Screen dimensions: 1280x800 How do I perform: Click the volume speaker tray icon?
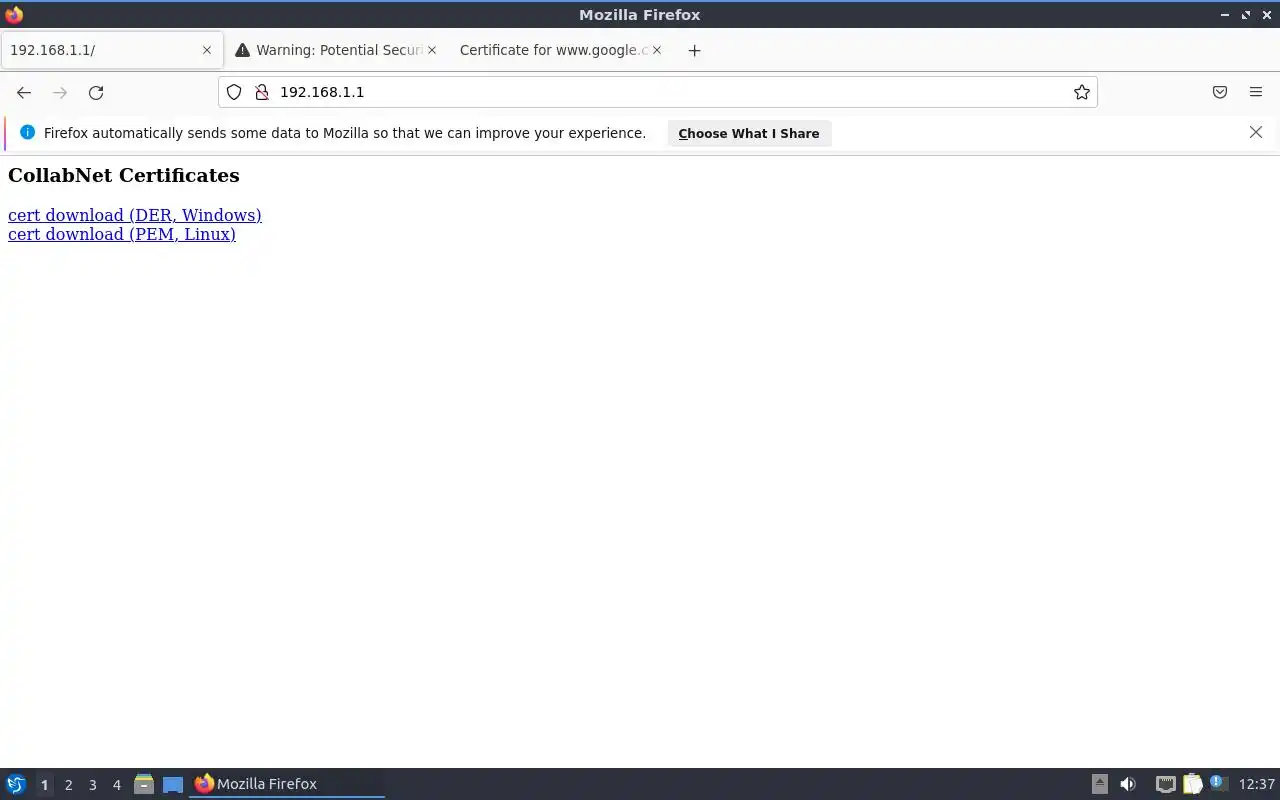pos(1128,784)
